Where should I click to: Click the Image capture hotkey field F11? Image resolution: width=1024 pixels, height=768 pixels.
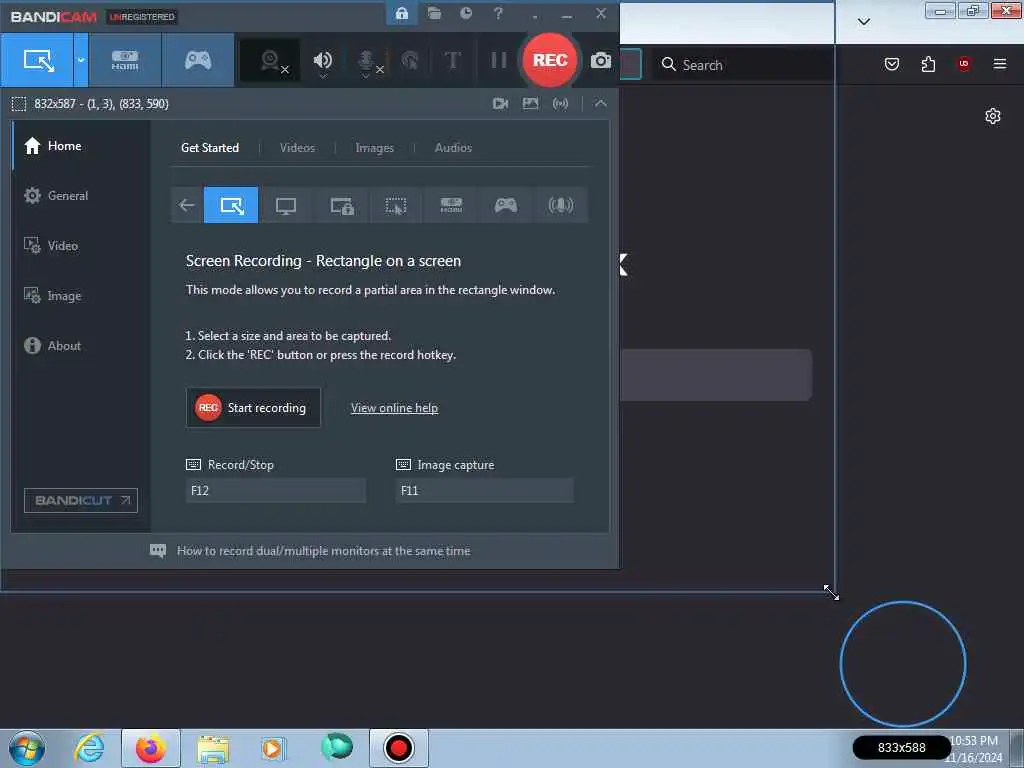coord(485,490)
